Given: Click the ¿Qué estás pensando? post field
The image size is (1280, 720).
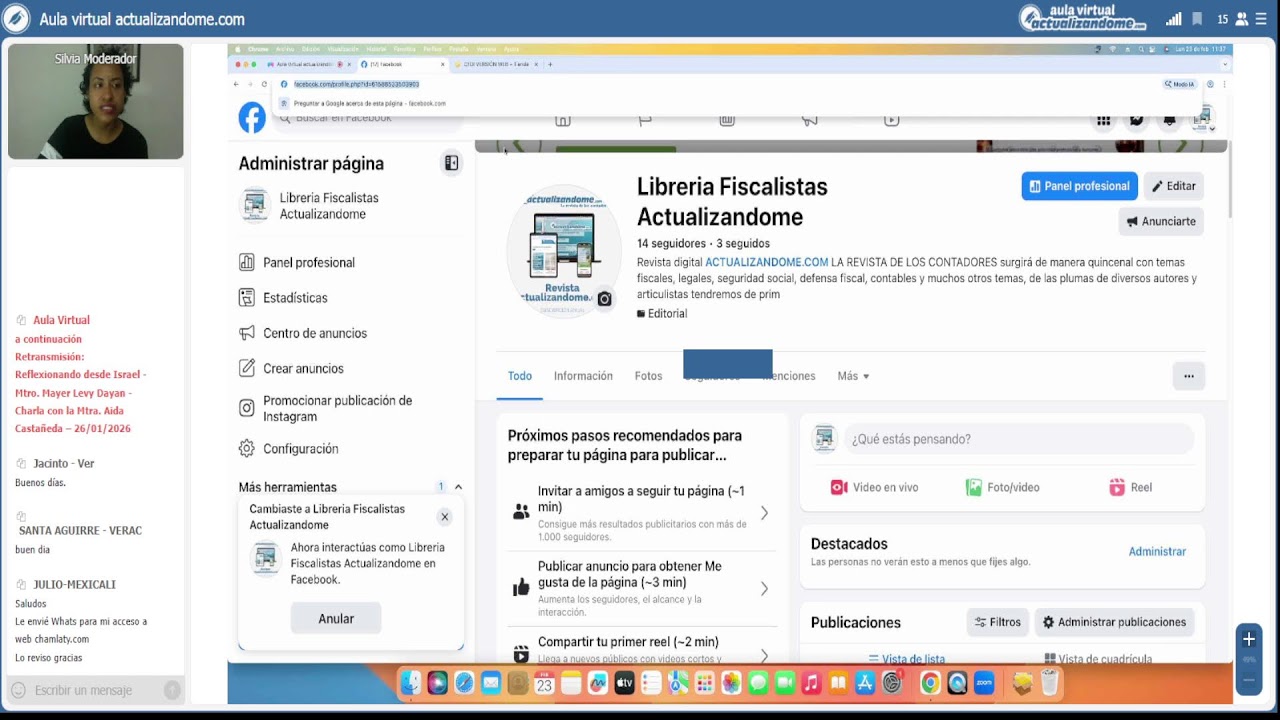Looking at the screenshot, I should (1019, 439).
